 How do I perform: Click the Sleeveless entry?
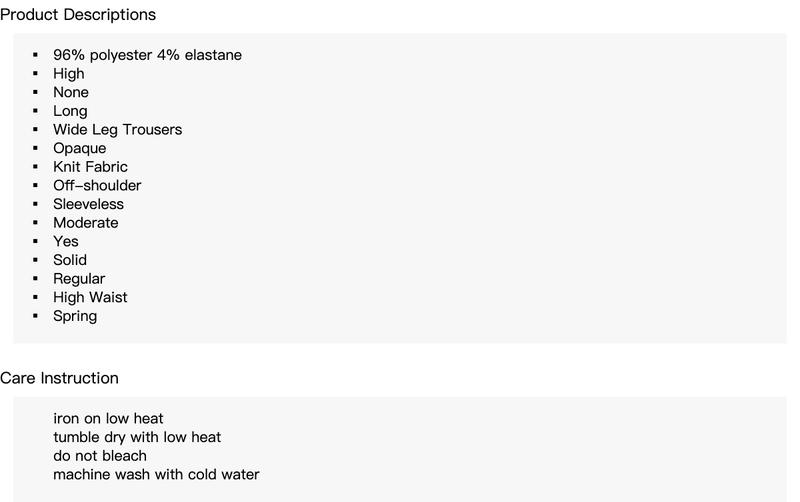(88, 204)
